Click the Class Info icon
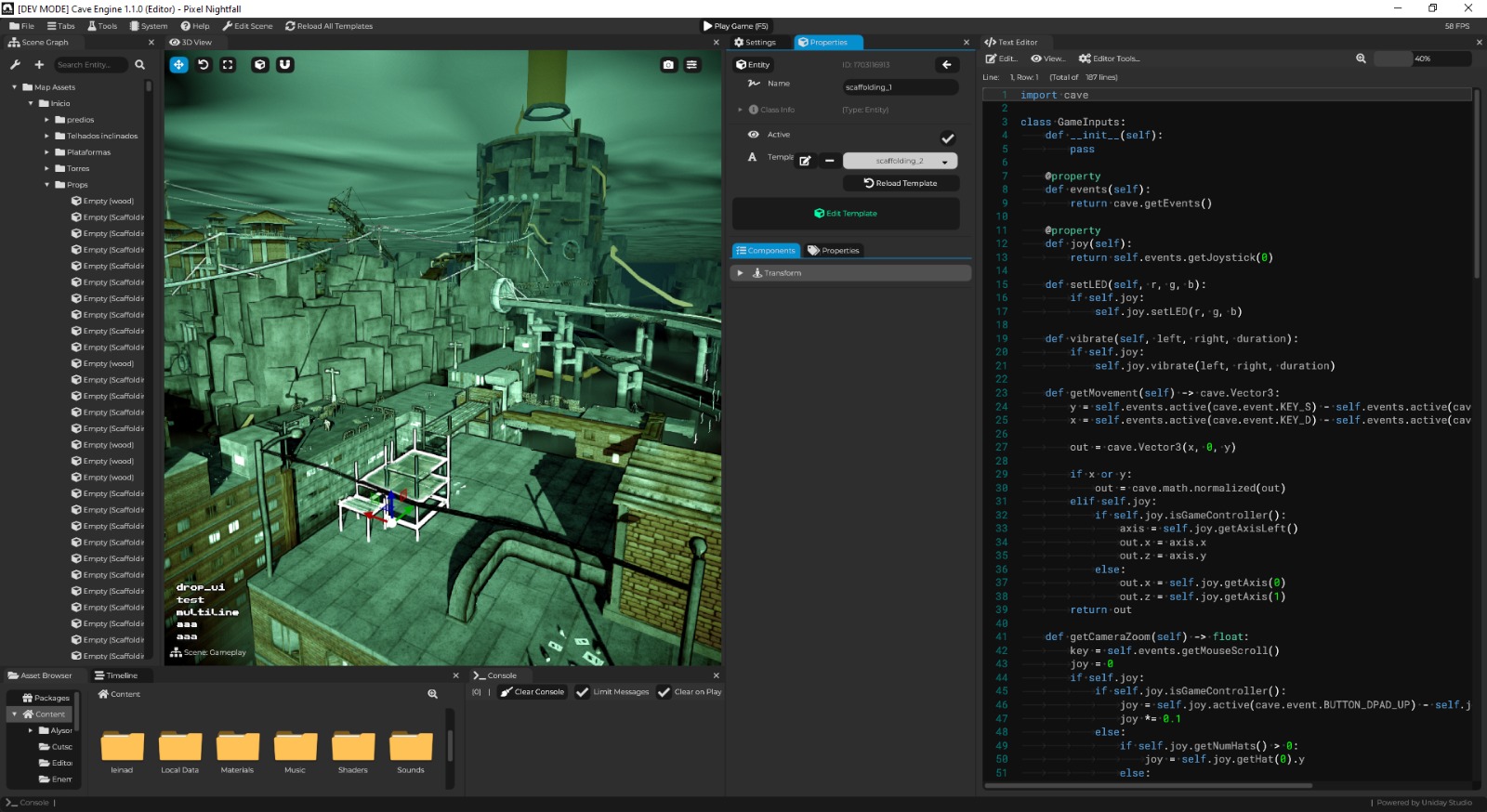1487x812 pixels. (x=754, y=110)
